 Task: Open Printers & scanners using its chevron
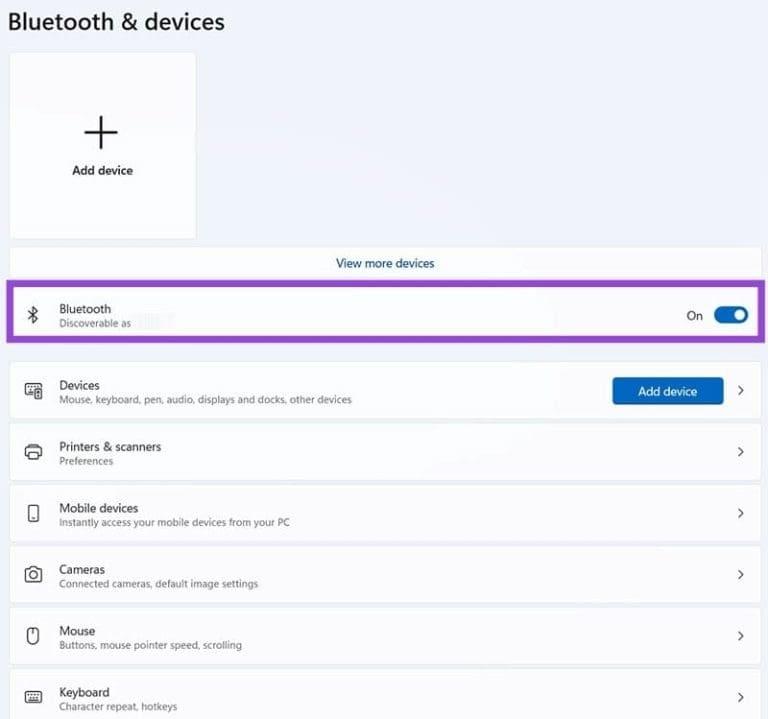click(741, 452)
